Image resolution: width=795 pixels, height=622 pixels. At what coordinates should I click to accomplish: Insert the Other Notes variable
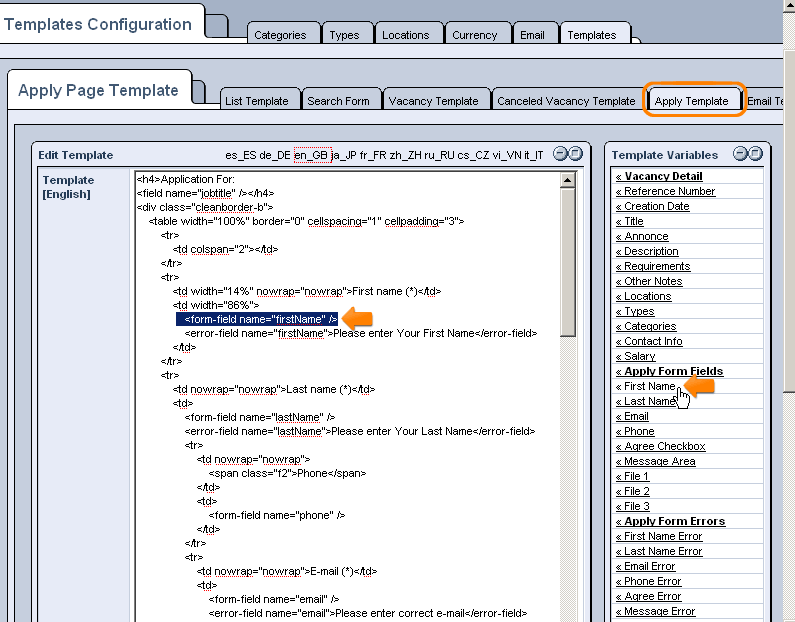[649, 281]
